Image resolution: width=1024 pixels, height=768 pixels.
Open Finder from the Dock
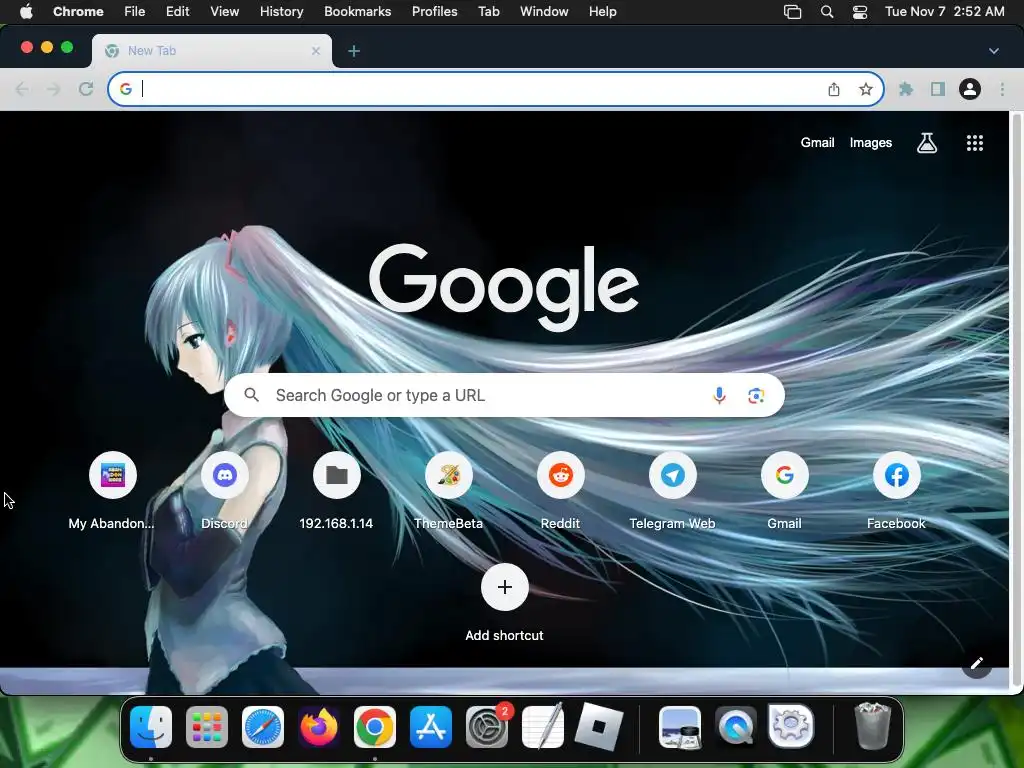151,727
